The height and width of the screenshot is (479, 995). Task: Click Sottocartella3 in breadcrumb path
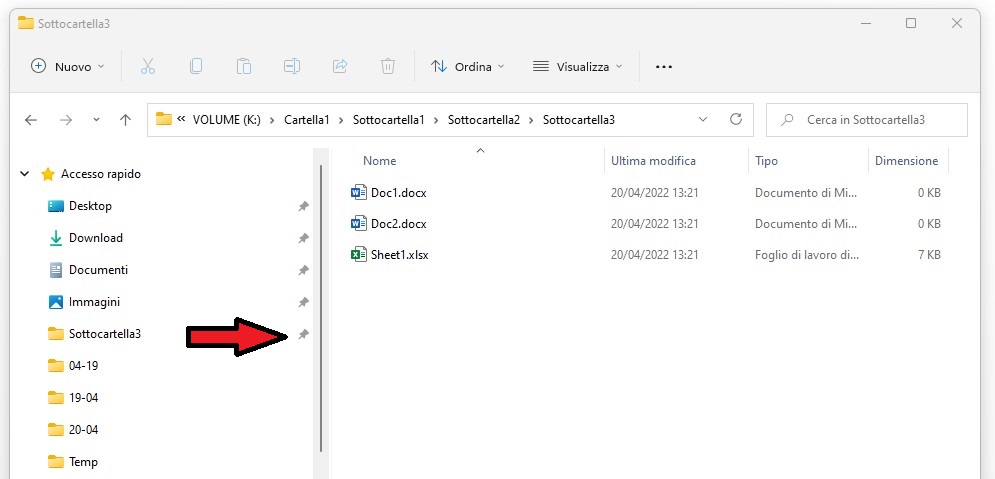tap(579, 119)
